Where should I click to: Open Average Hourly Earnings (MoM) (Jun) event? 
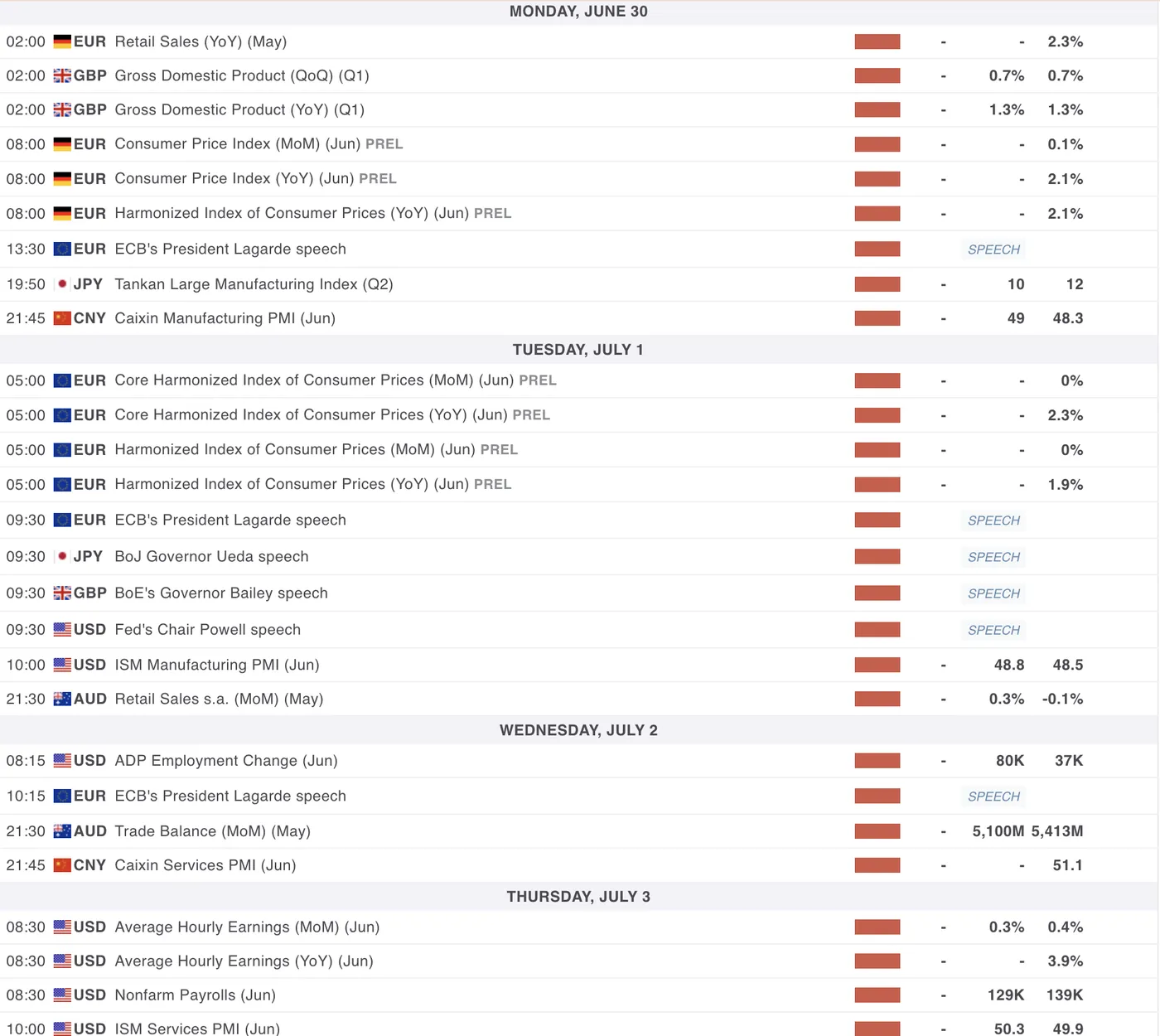click(247, 927)
